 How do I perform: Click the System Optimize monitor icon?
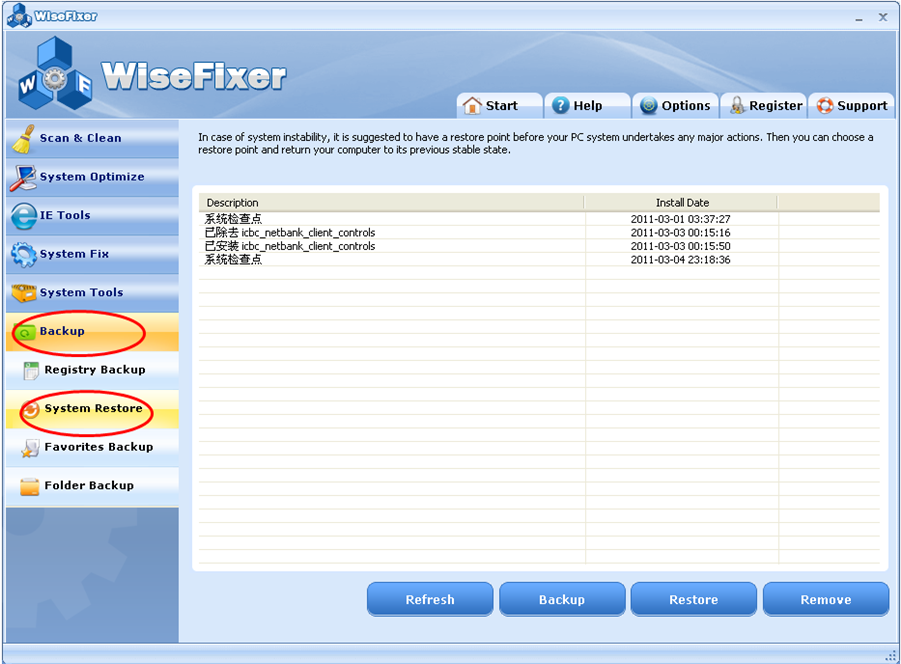coord(22,177)
